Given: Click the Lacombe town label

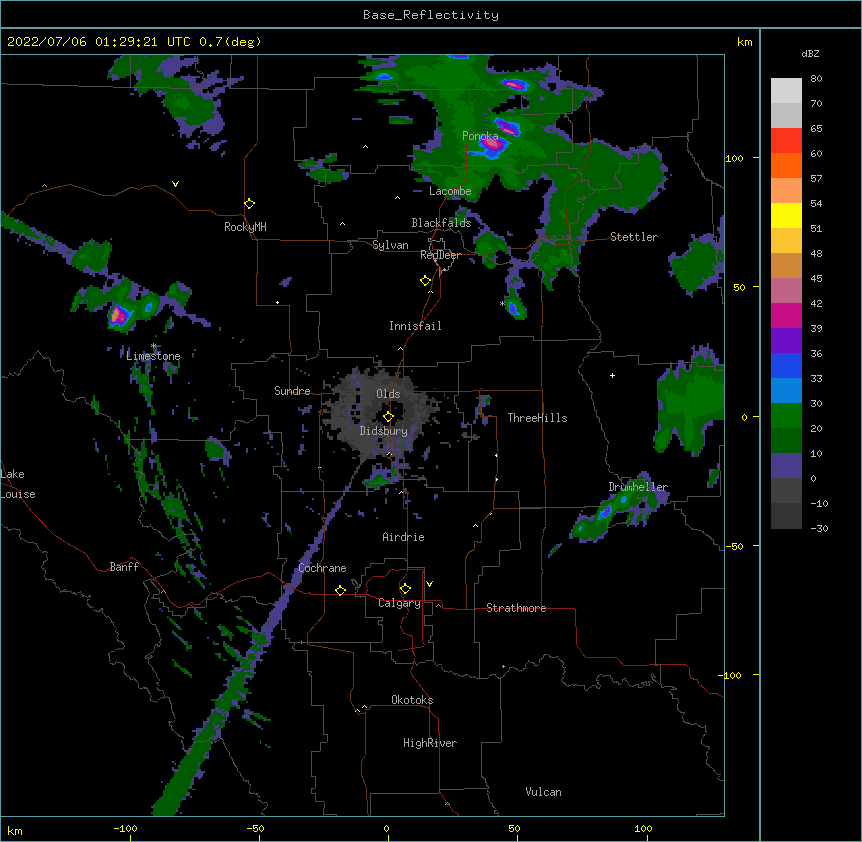Looking at the screenshot, I should [450, 191].
